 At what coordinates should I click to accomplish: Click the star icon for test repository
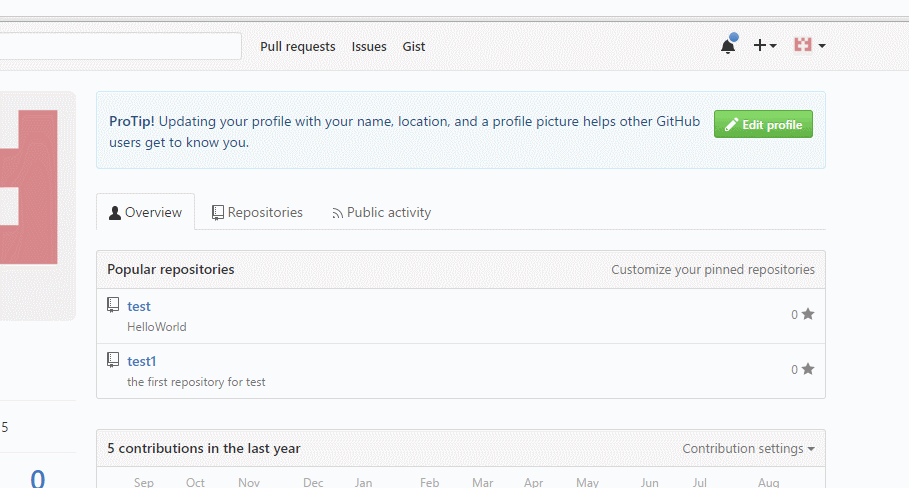[x=808, y=314]
